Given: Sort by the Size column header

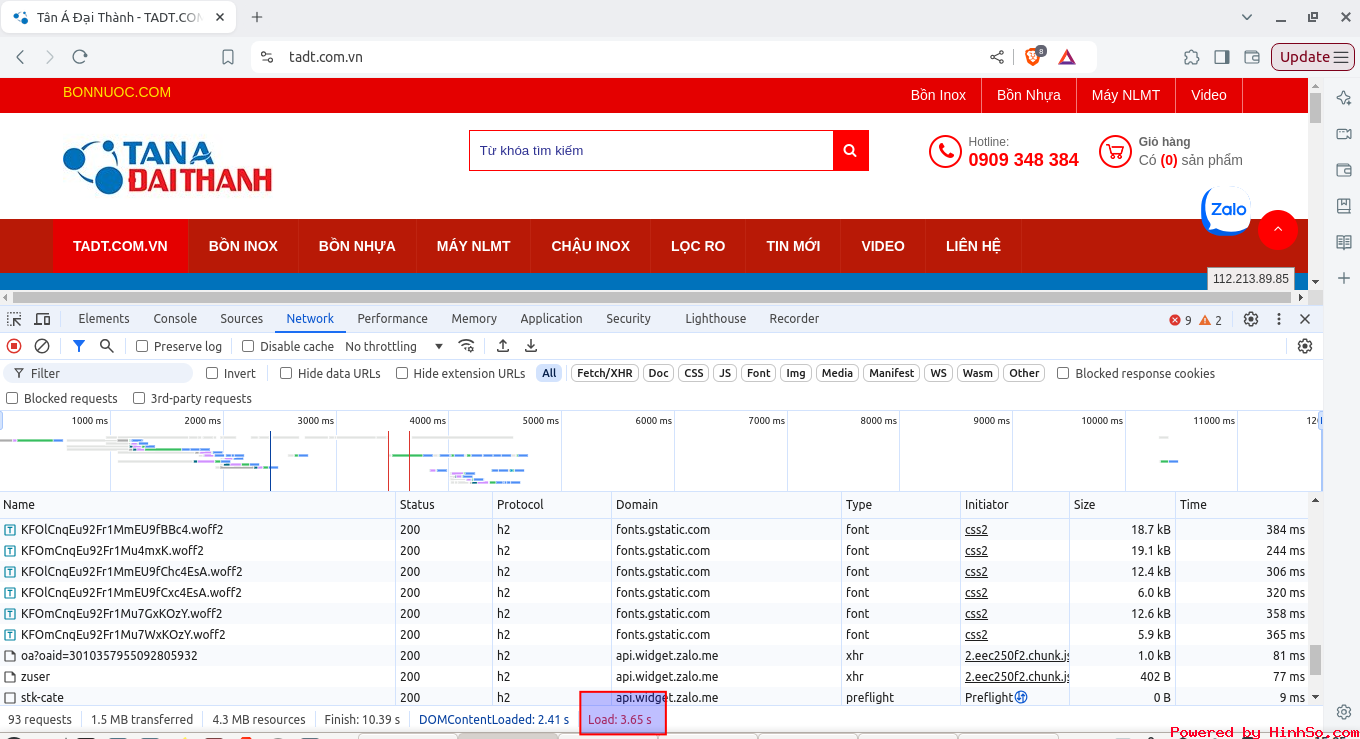Looking at the screenshot, I should 1122,504.
